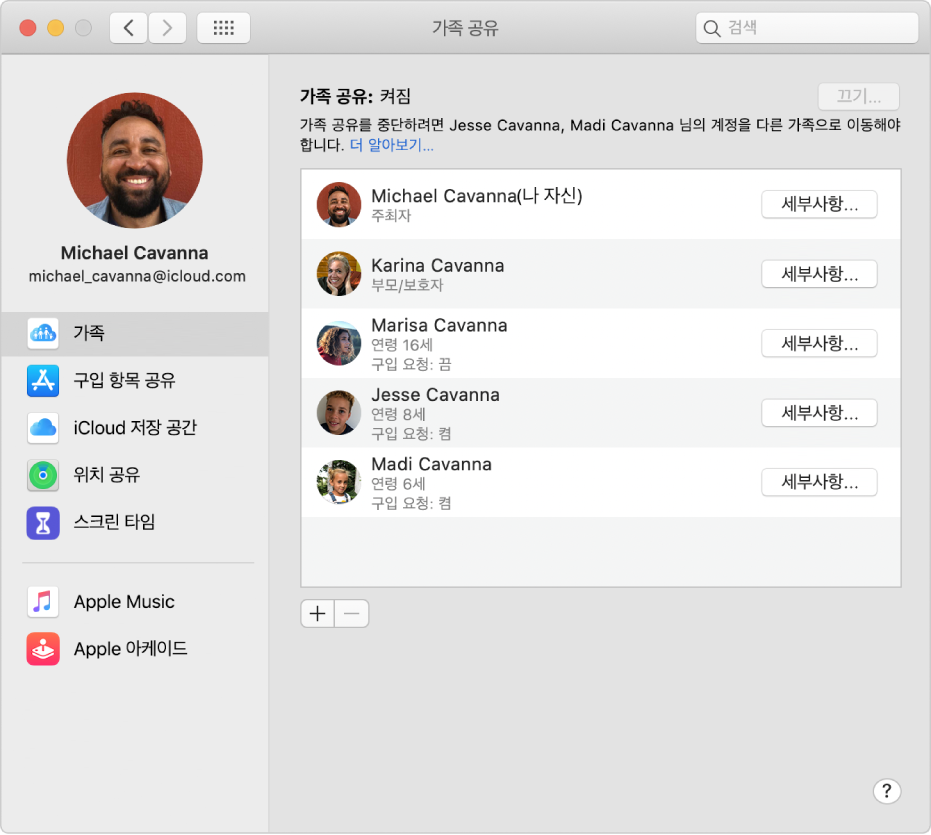Select Apple Music label in sidebar
Screen dimensions: 931x835
tap(124, 602)
